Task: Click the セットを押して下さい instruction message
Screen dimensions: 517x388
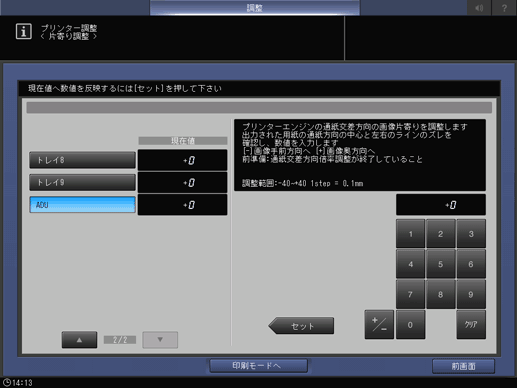Action: pyautogui.click(x=125, y=88)
